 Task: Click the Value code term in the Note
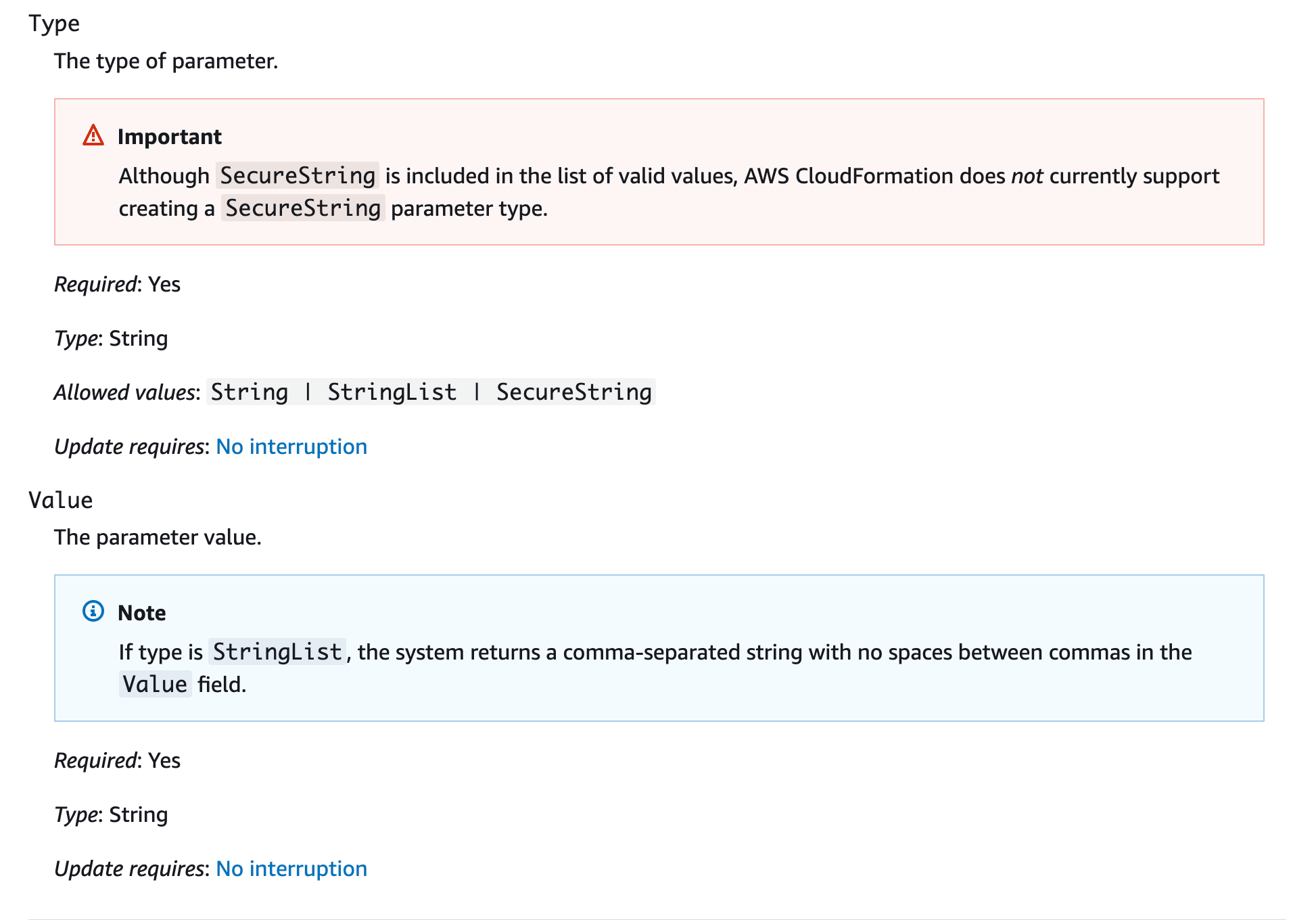coord(155,685)
